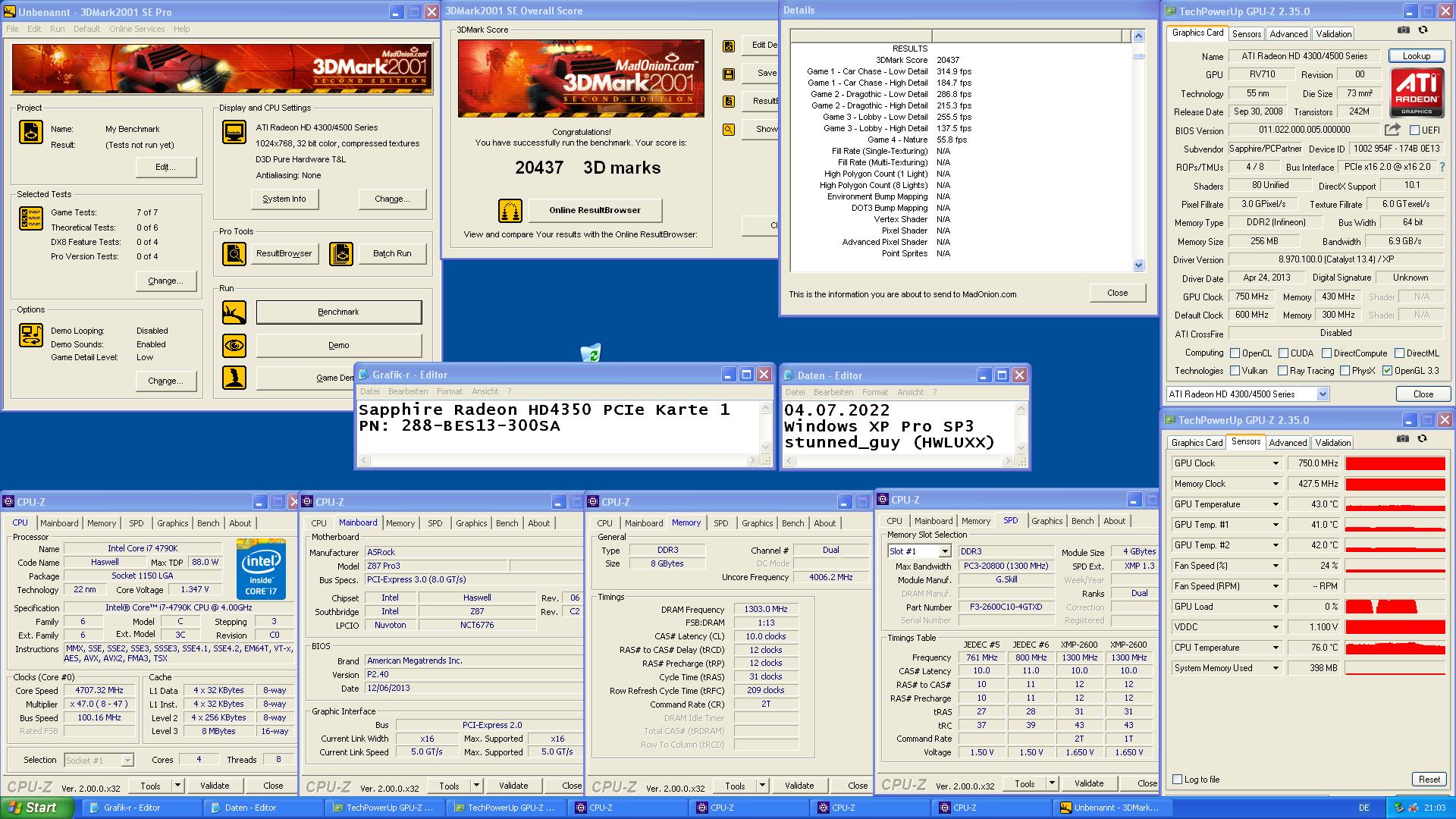
Task: Click the Intel Core i7 logo in CPU-Z
Action: (261, 569)
